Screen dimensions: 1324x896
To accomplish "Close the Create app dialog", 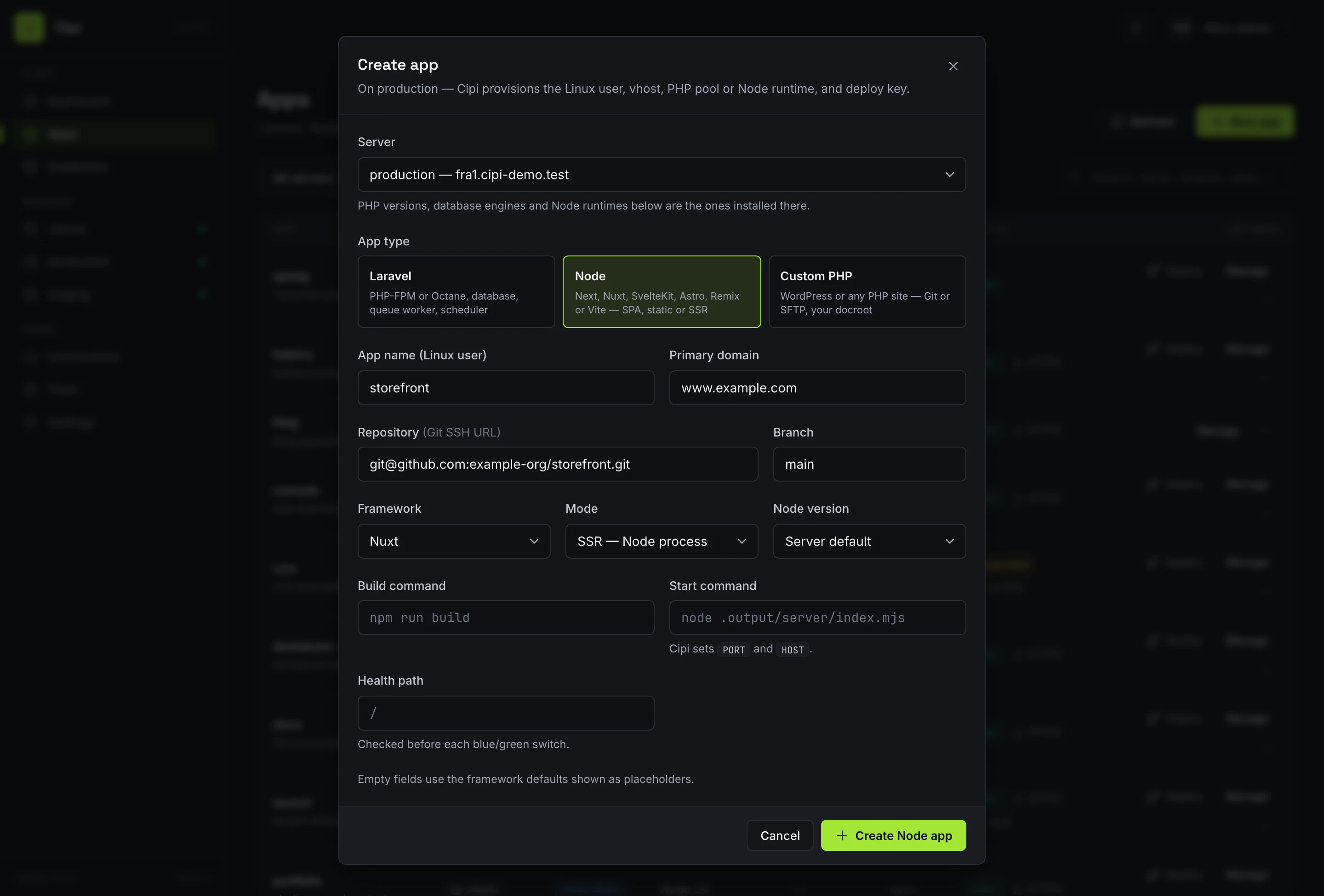I will pos(953,66).
